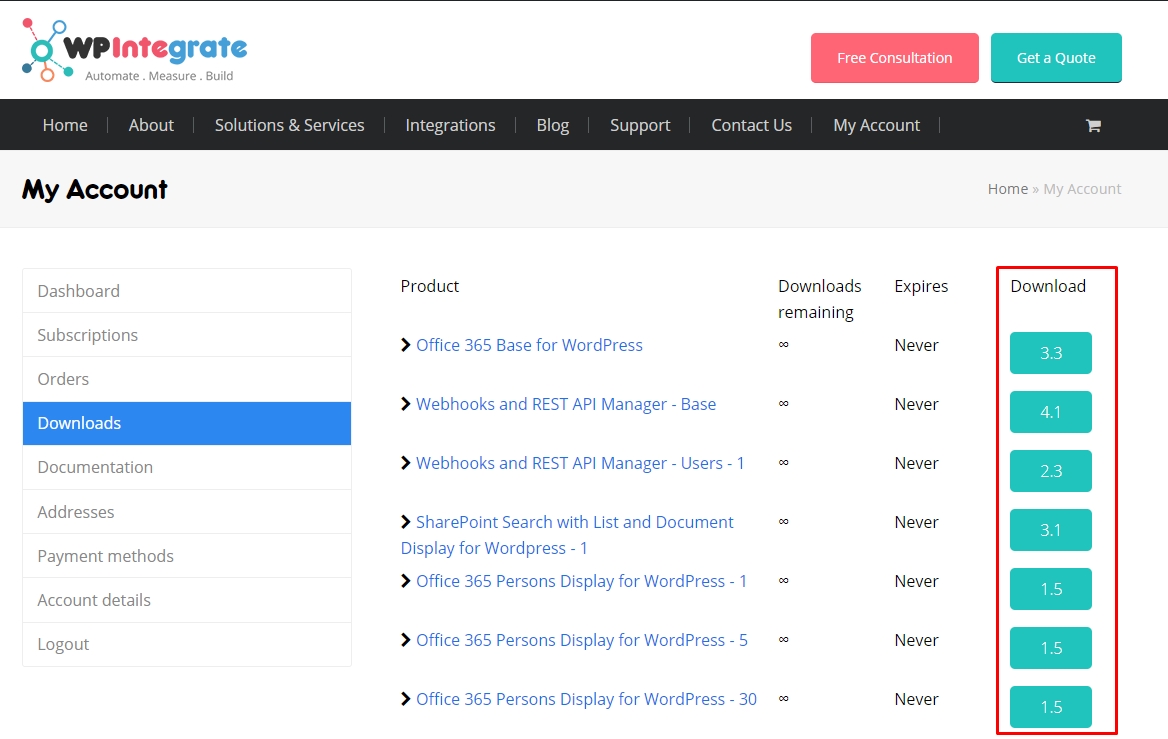Open Account details in the sidebar

coord(187,600)
